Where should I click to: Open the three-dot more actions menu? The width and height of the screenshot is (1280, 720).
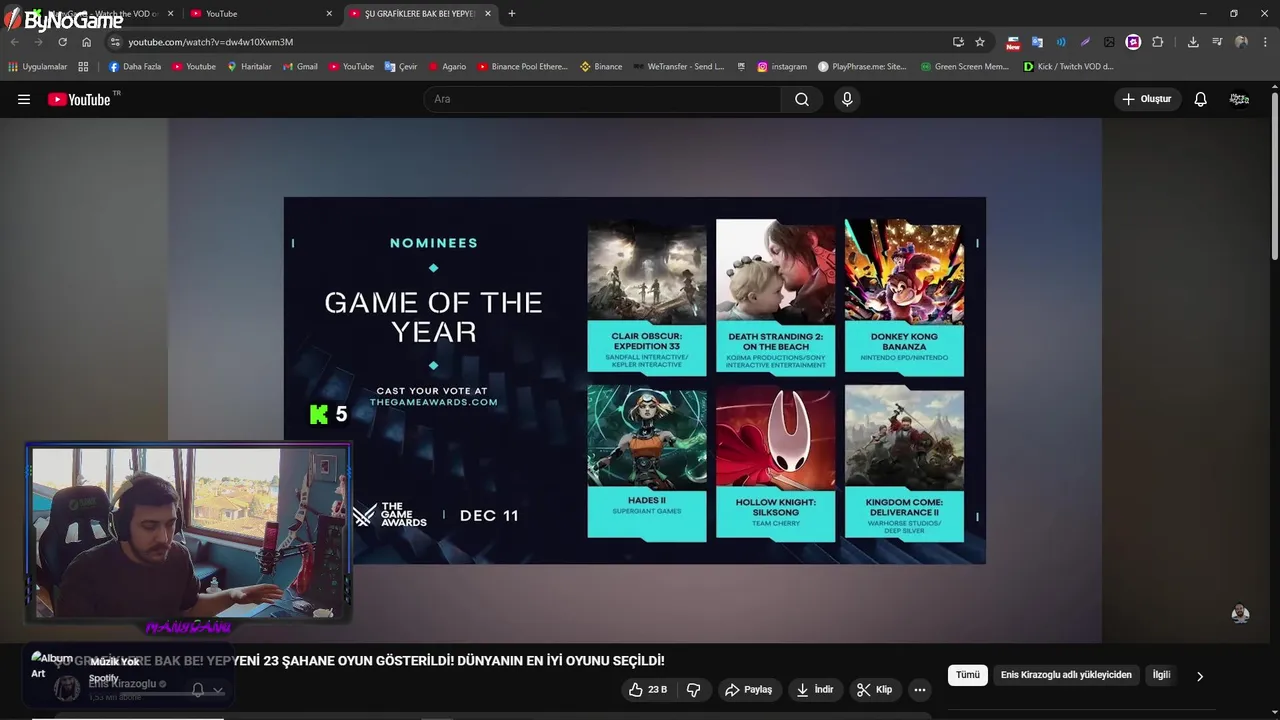pos(920,690)
